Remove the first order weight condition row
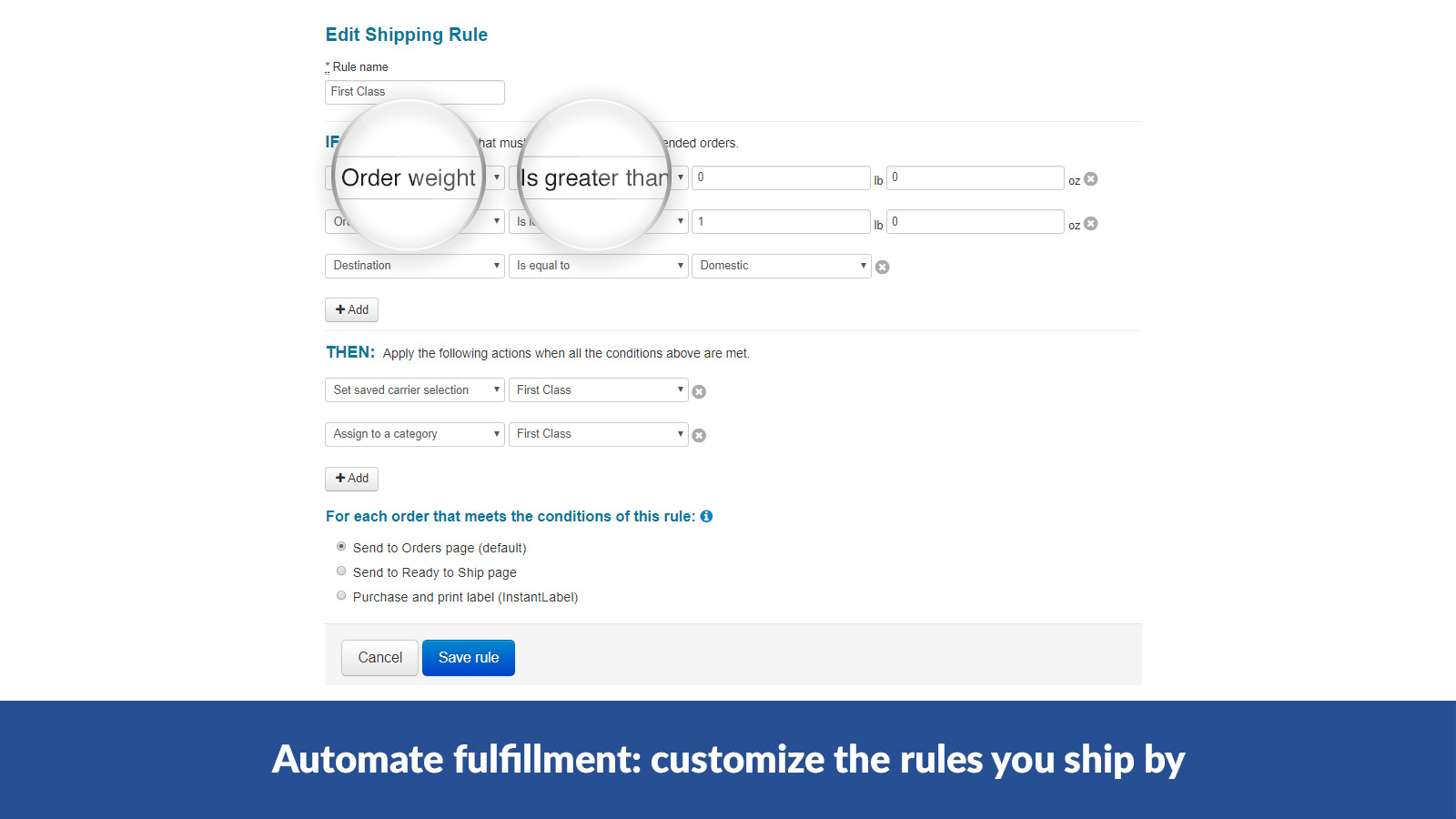This screenshot has width=1456, height=819. 1091,179
